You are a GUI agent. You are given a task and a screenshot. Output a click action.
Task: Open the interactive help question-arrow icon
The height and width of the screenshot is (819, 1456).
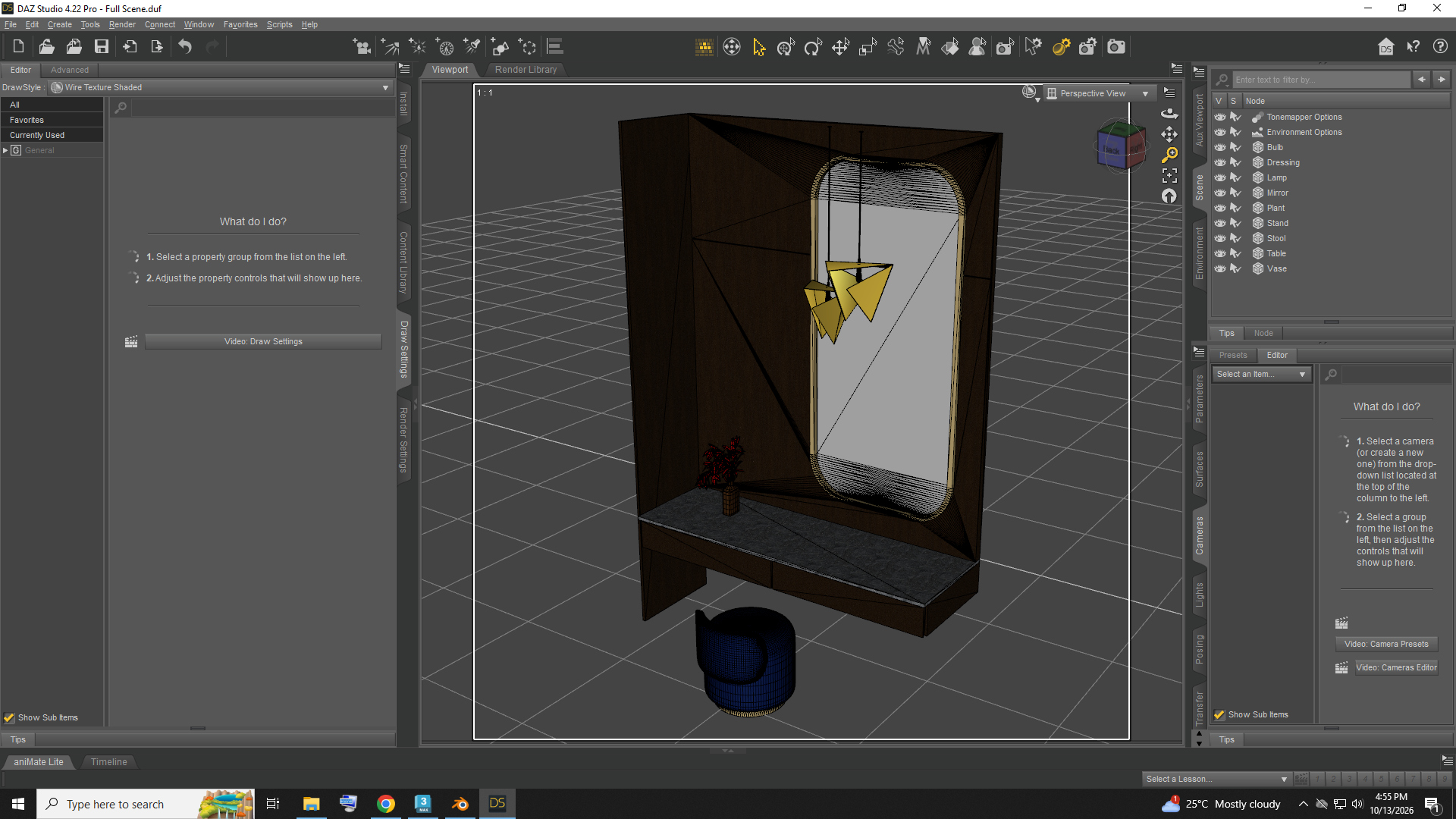[1414, 47]
